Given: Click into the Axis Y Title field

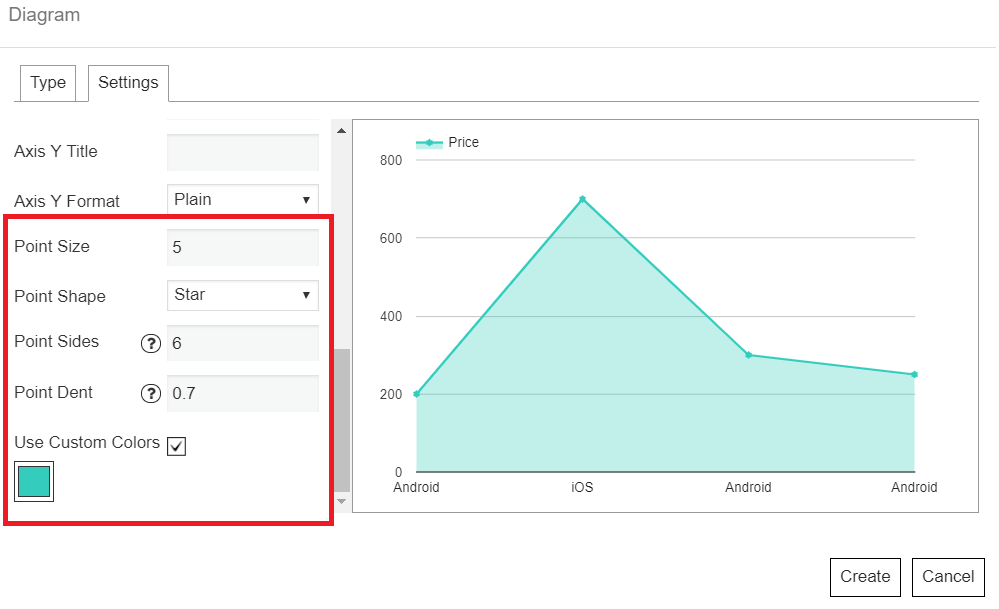Looking at the screenshot, I should [x=243, y=152].
